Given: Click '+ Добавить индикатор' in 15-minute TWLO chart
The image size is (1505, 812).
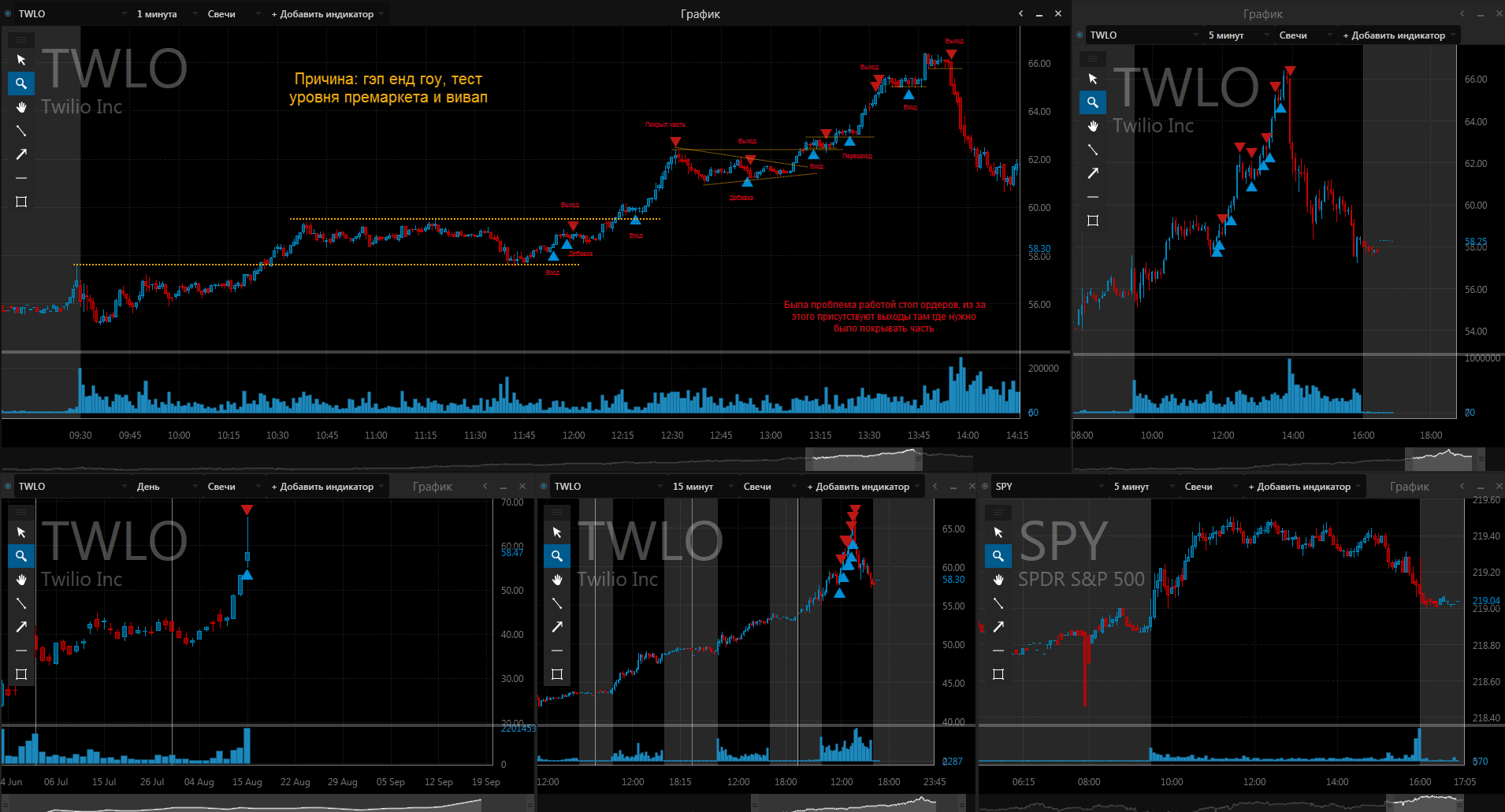Looking at the screenshot, I should point(863,487).
